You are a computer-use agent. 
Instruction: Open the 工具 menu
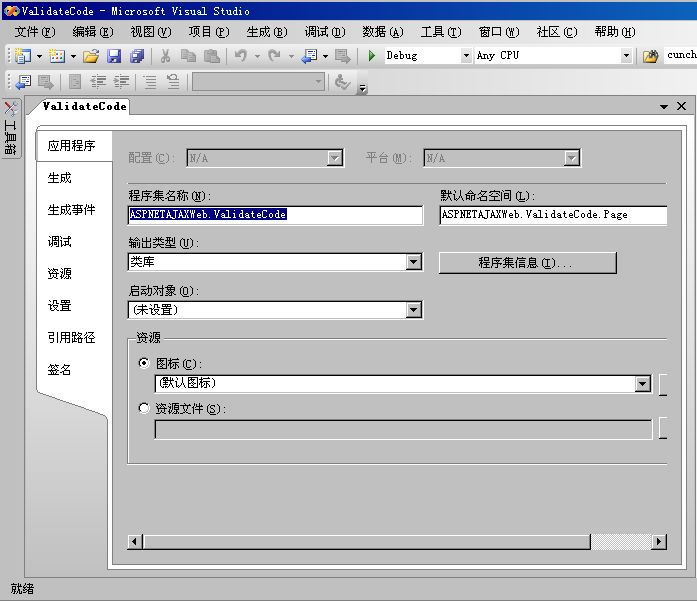[441, 32]
